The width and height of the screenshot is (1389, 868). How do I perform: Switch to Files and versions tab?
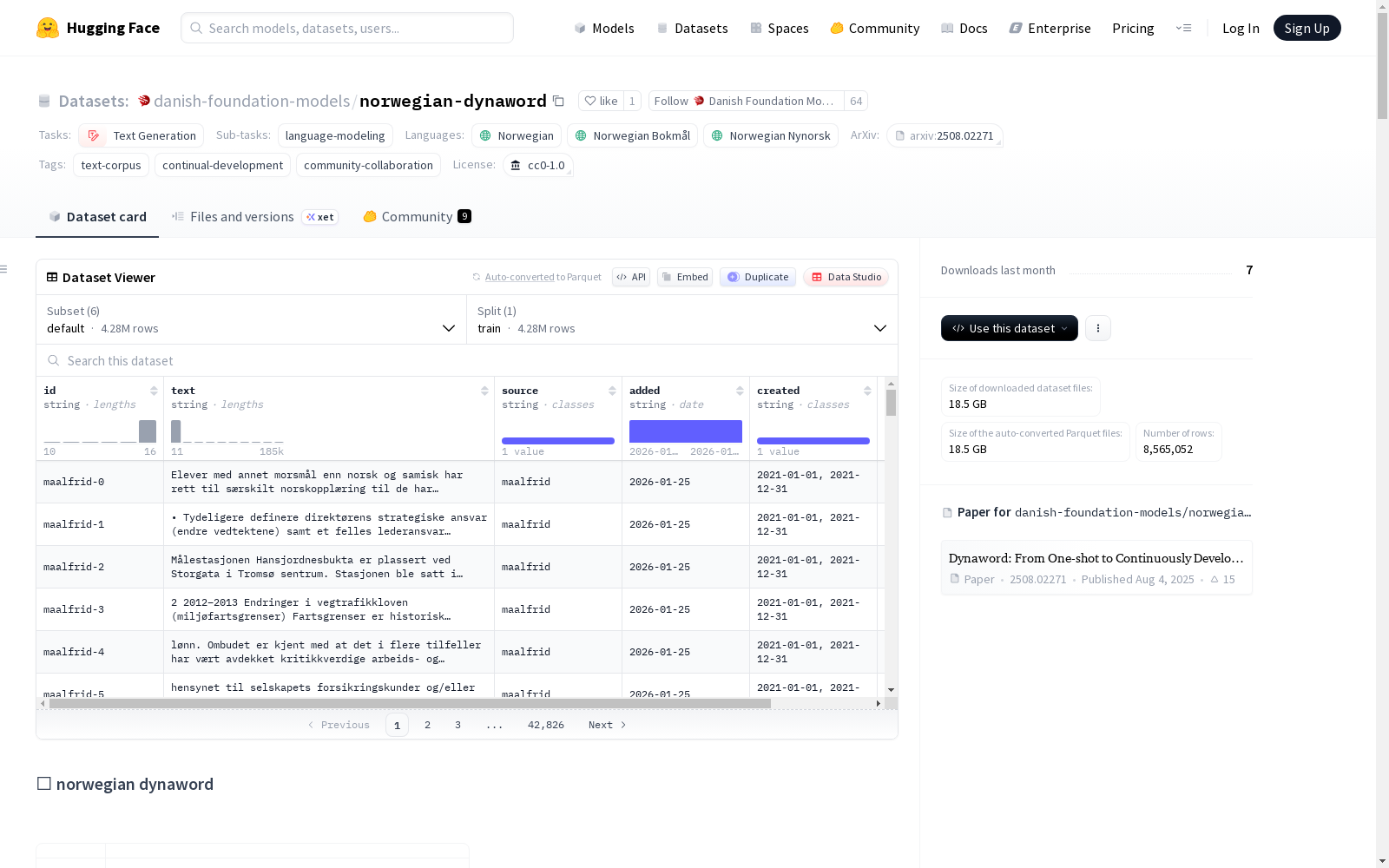click(254, 217)
